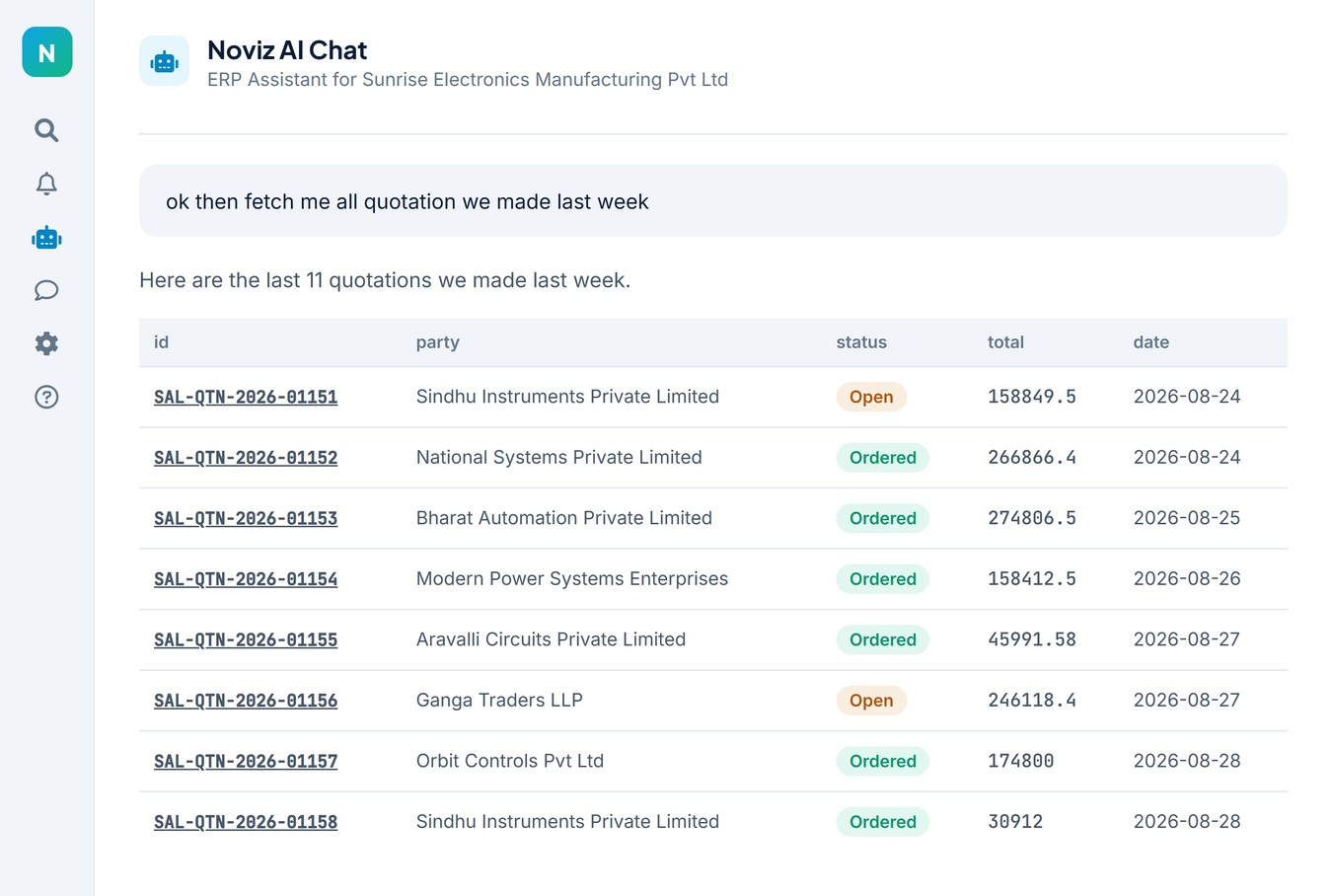Select the user message about last week's quotations
The width and height of the screenshot is (1332, 896).
(x=713, y=201)
